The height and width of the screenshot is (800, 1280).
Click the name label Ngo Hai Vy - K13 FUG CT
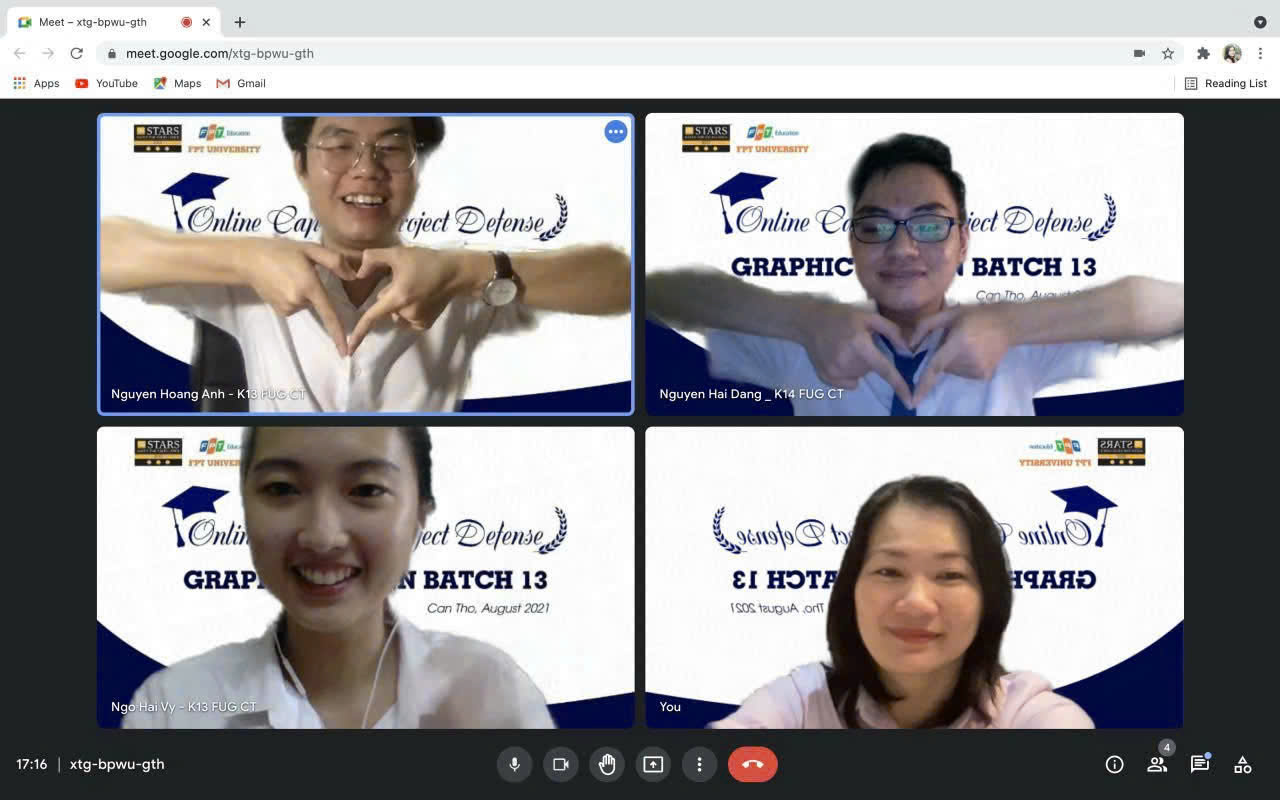click(184, 707)
